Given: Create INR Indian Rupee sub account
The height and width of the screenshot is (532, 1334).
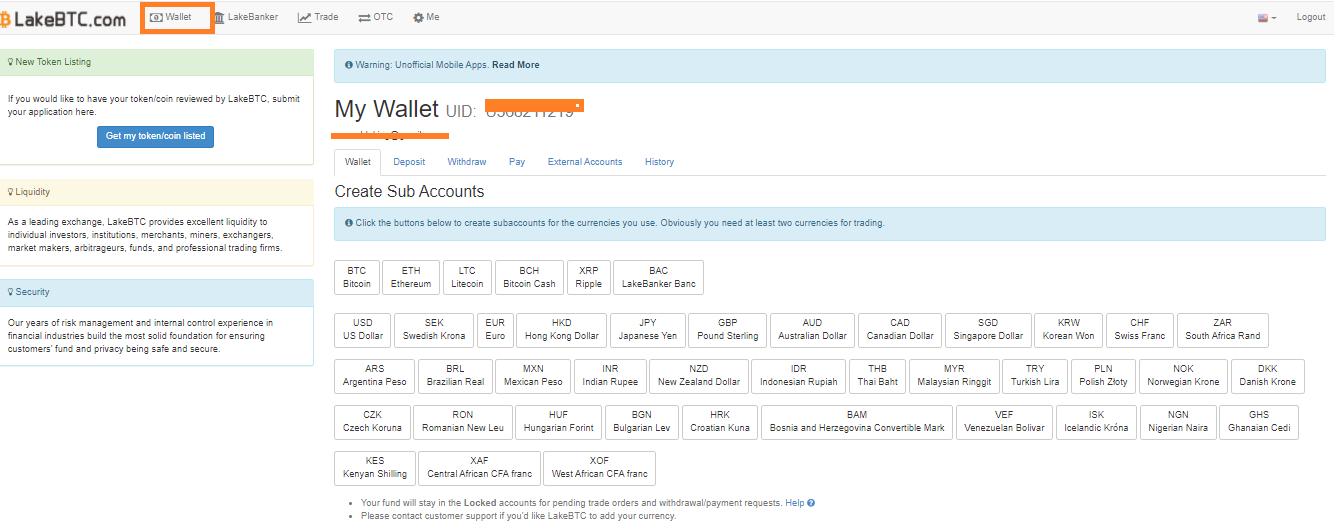Looking at the screenshot, I should coord(610,376).
